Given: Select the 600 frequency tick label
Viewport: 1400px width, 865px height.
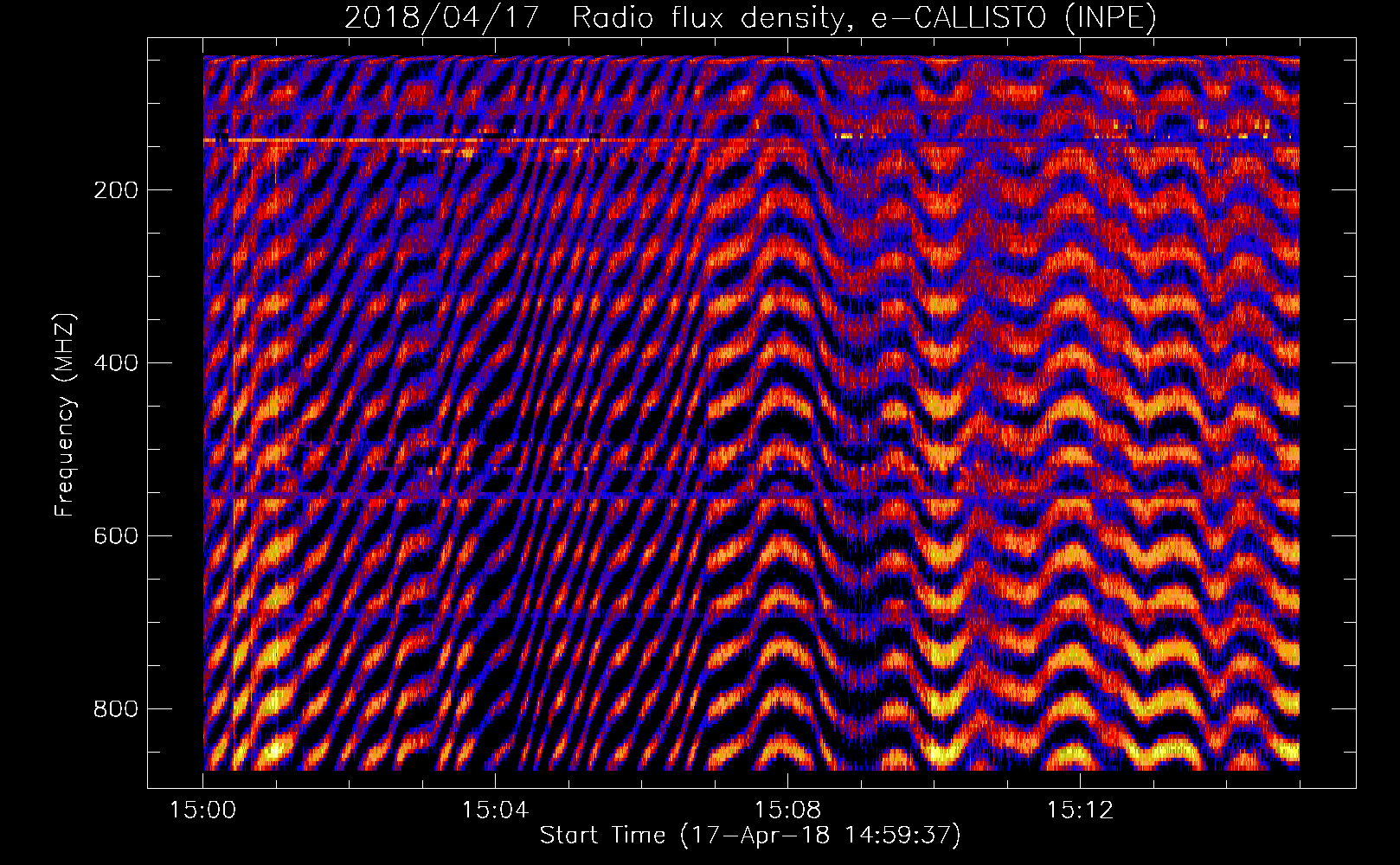Looking at the screenshot, I should tap(116, 536).
